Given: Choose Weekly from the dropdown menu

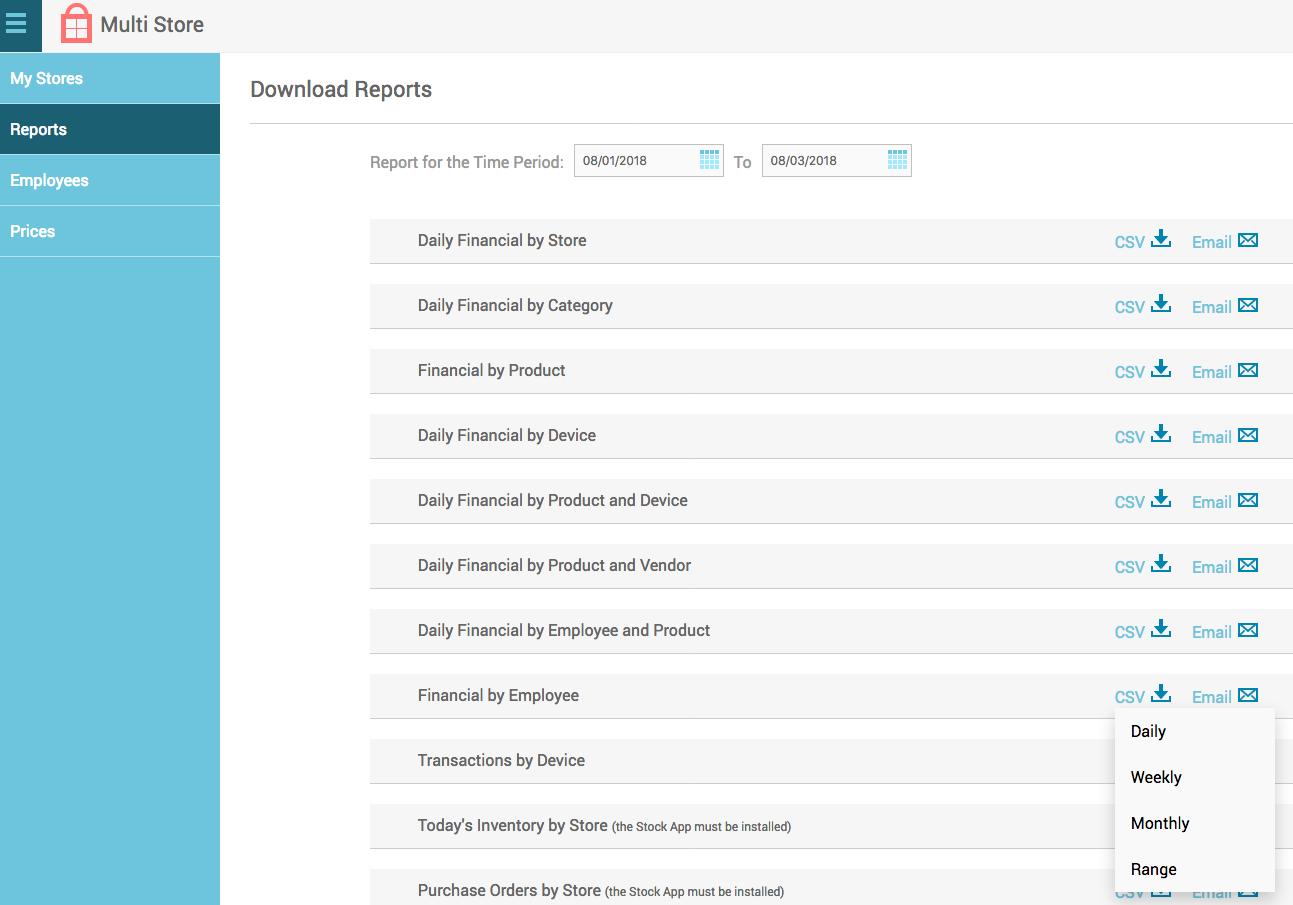Looking at the screenshot, I should [x=1195, y=777].
